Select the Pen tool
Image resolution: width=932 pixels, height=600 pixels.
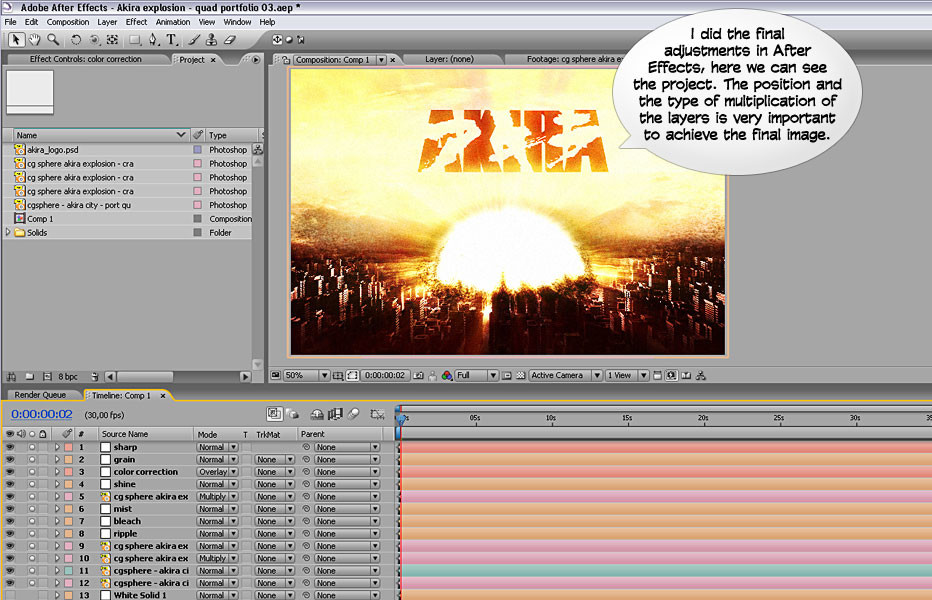[x=153, y=40]
